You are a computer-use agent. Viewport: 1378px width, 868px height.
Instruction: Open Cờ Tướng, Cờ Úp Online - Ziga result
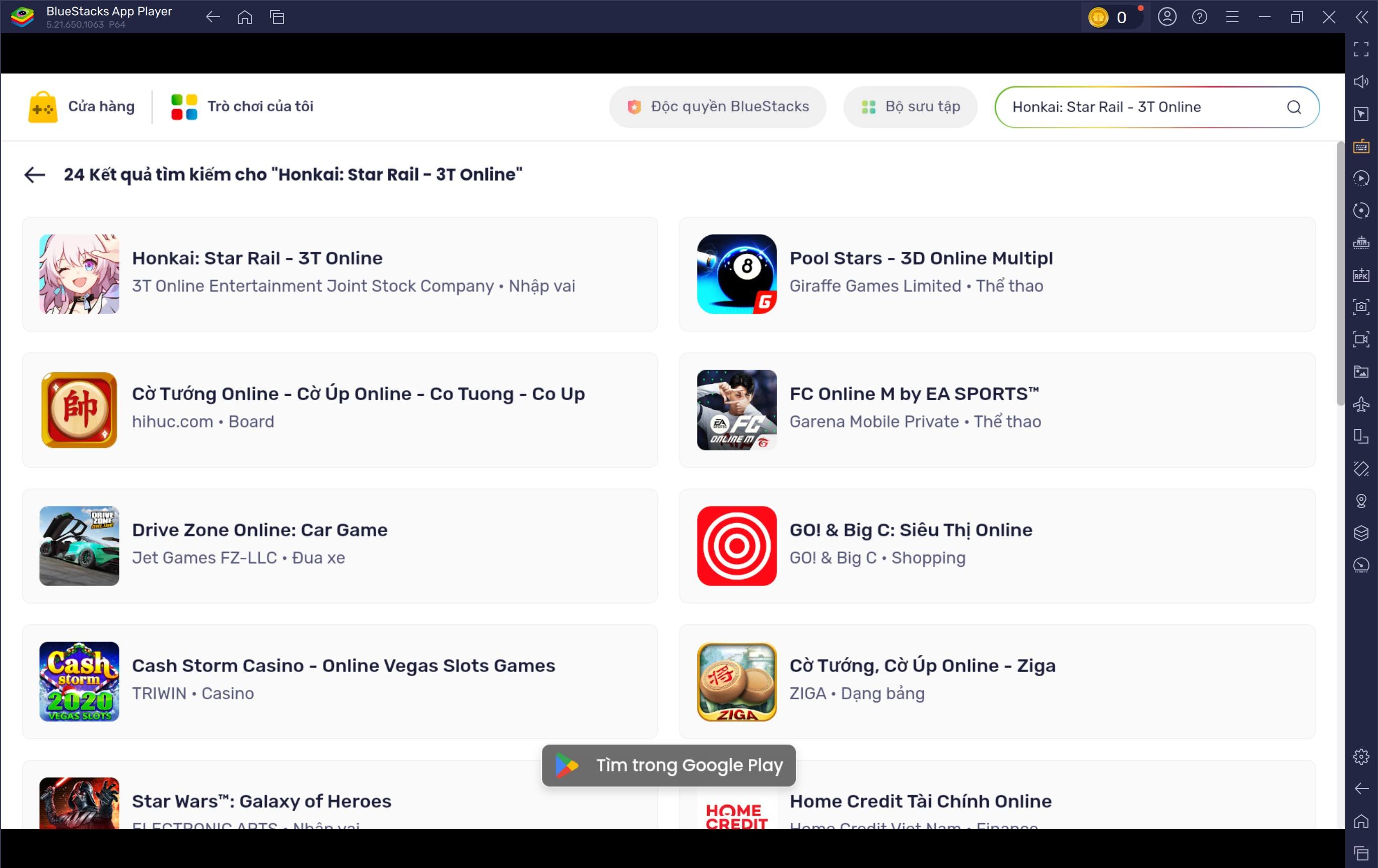[997, 682]
